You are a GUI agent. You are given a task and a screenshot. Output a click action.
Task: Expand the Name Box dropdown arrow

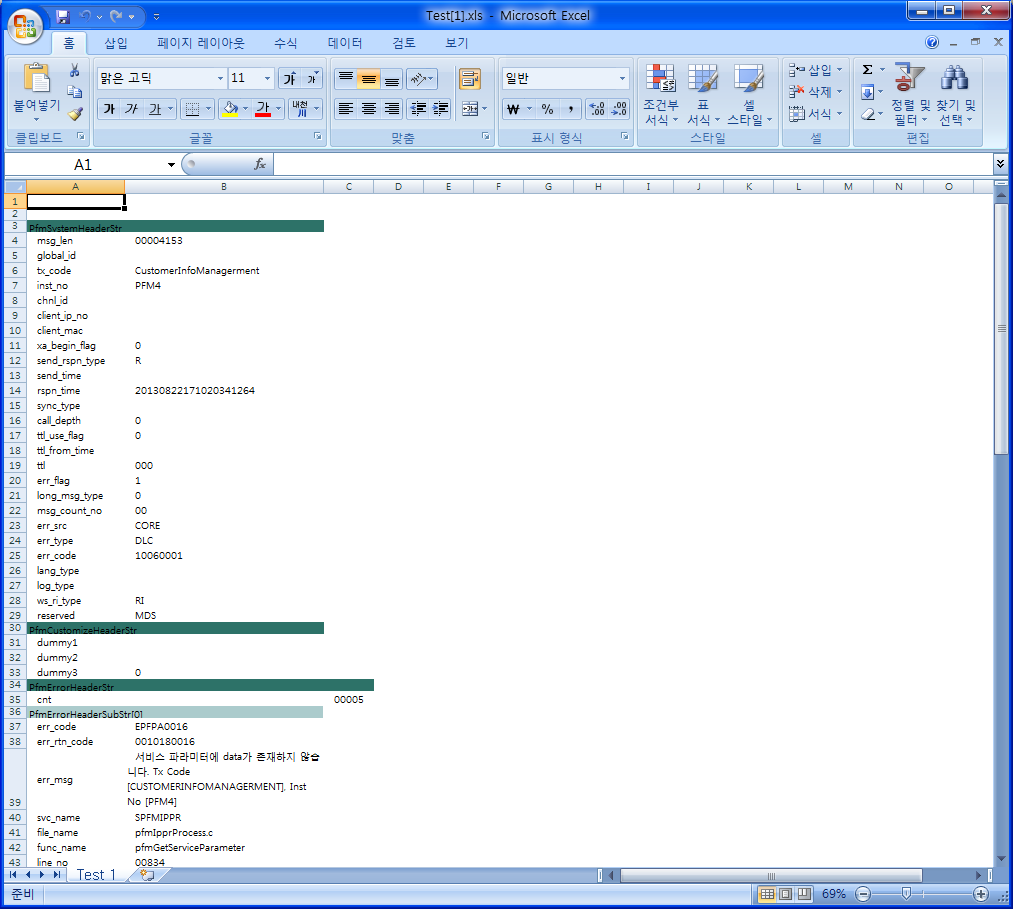pos(171,165)
